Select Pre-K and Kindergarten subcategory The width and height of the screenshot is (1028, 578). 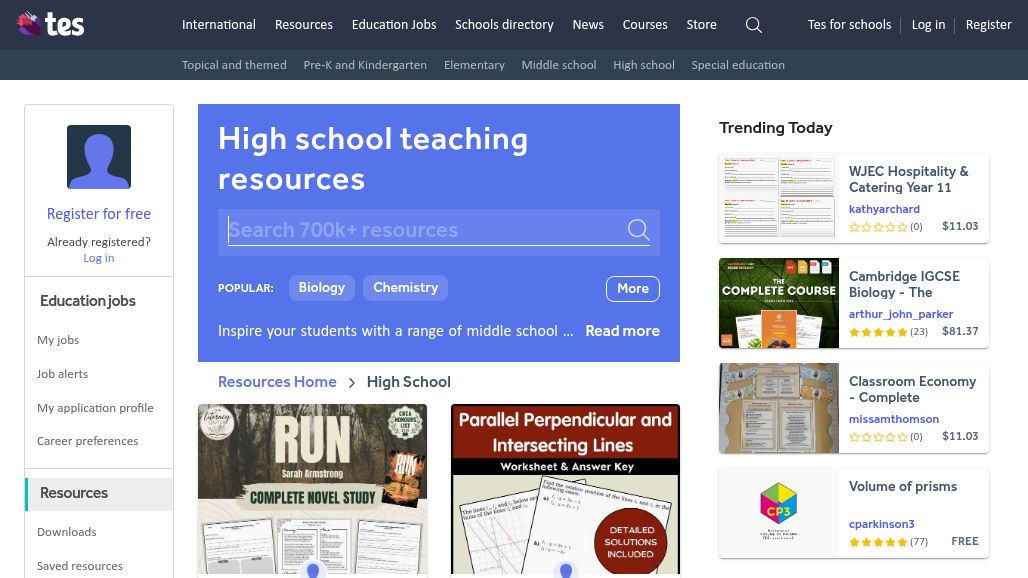(365, 65)
